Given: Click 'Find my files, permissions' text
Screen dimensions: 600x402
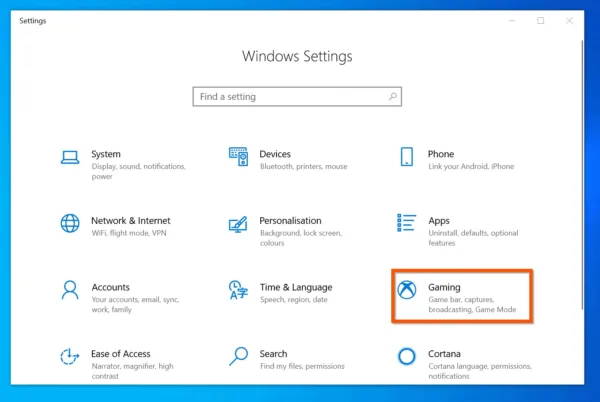Looking at the screenshot, I should pyautogui.click(x=302, y=366).
